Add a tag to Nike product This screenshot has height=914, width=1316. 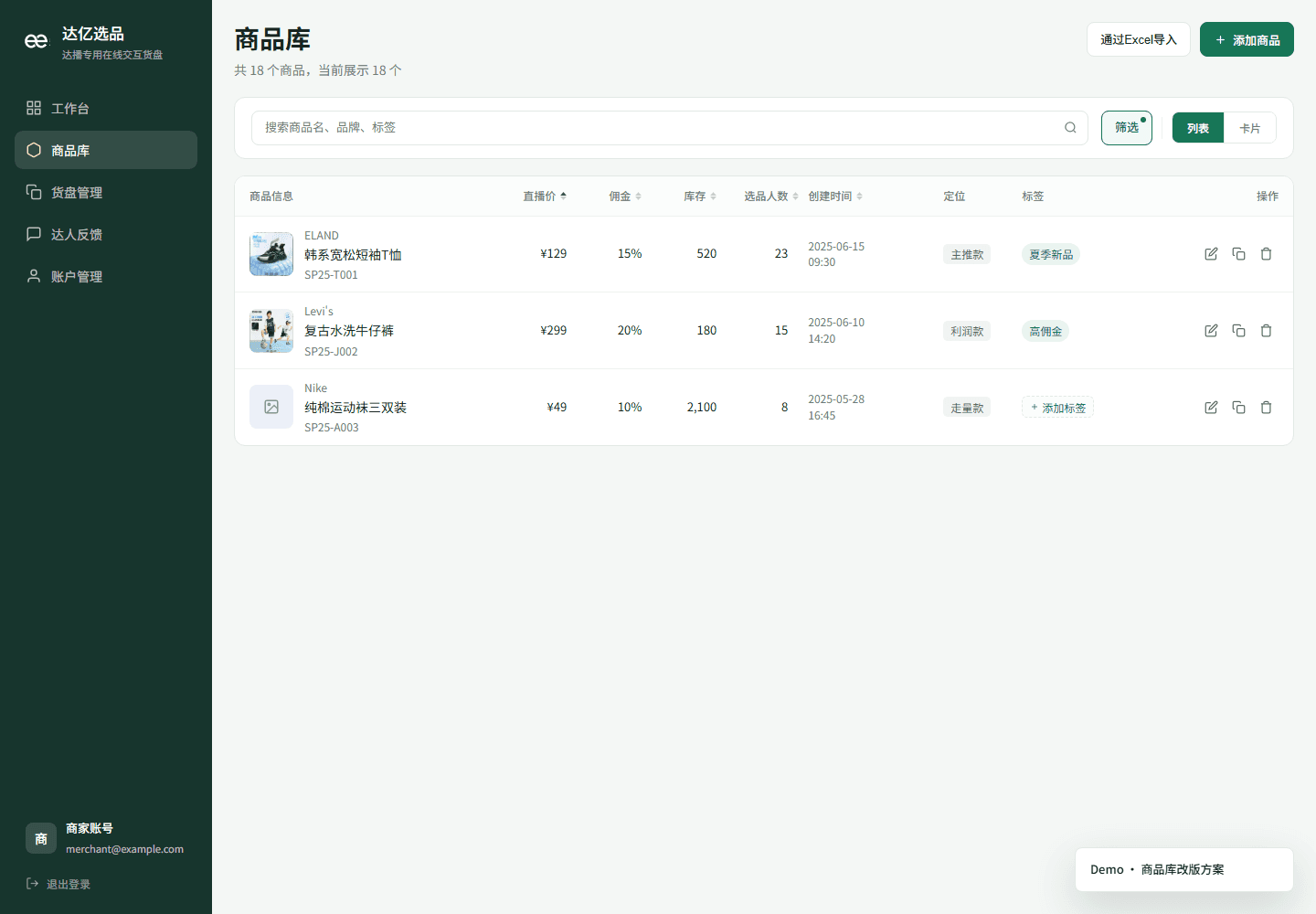[x=1057, y=408]
